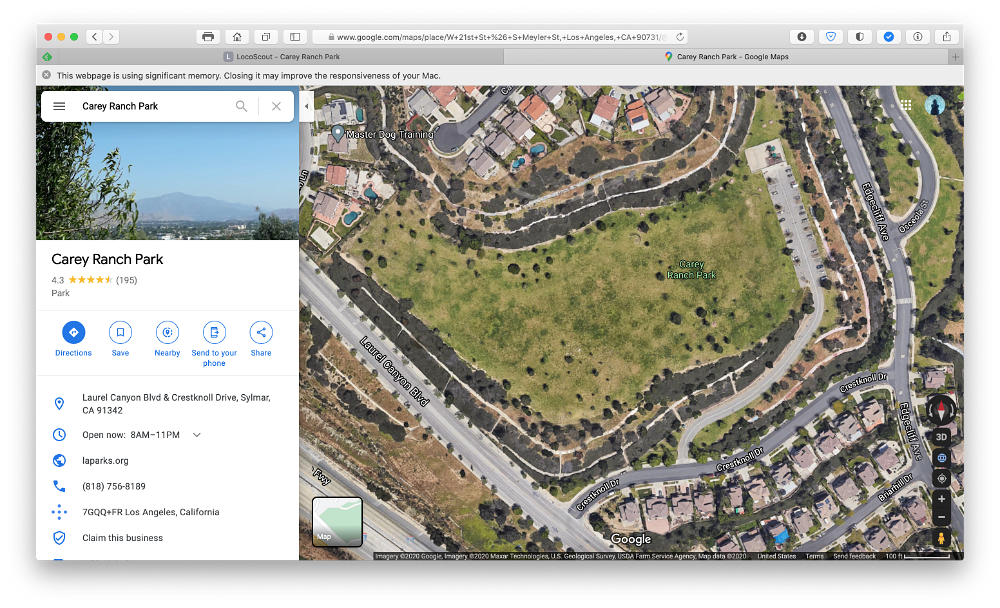1000x608 pixels.
Task: Expand the opening hours dropdown
Action: point(197,435)
